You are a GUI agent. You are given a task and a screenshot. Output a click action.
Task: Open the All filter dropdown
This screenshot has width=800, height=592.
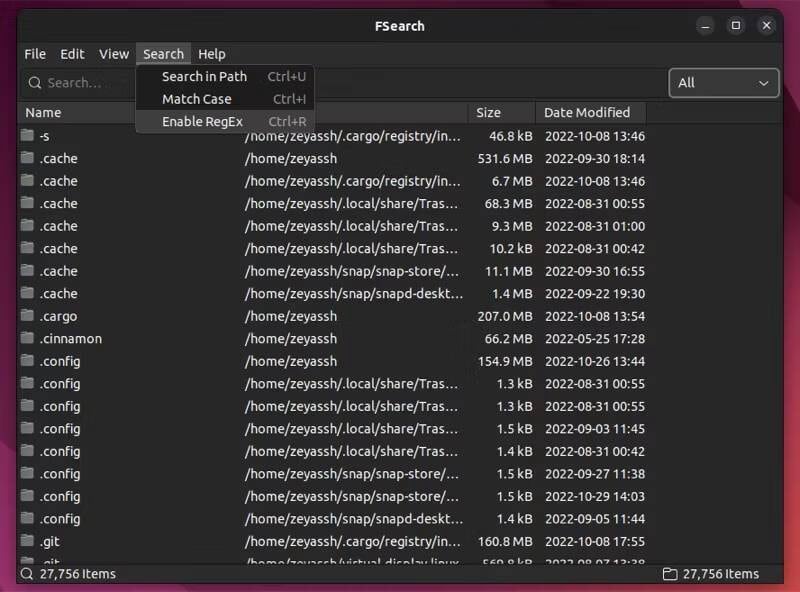[x=723, y=83]
